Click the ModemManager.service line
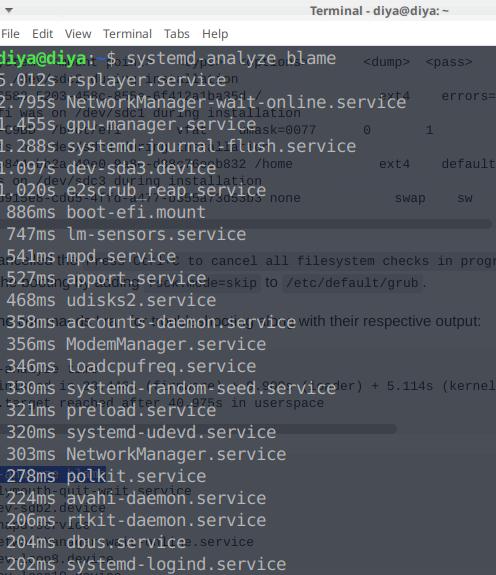Image resolution: width=496 pixels, height=575 pixels. click(x=136, y=344)
